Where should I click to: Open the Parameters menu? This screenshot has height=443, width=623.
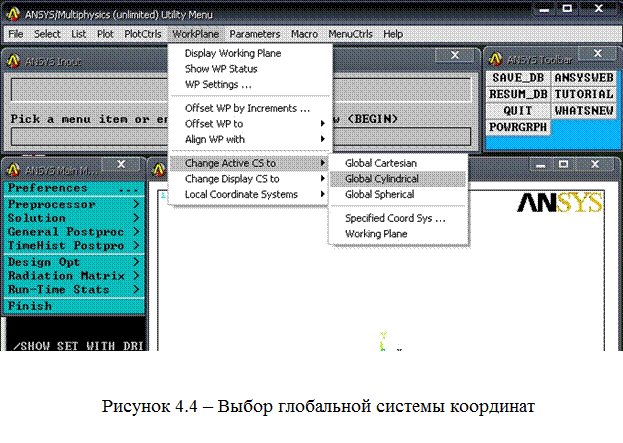[x=255, y=34]
